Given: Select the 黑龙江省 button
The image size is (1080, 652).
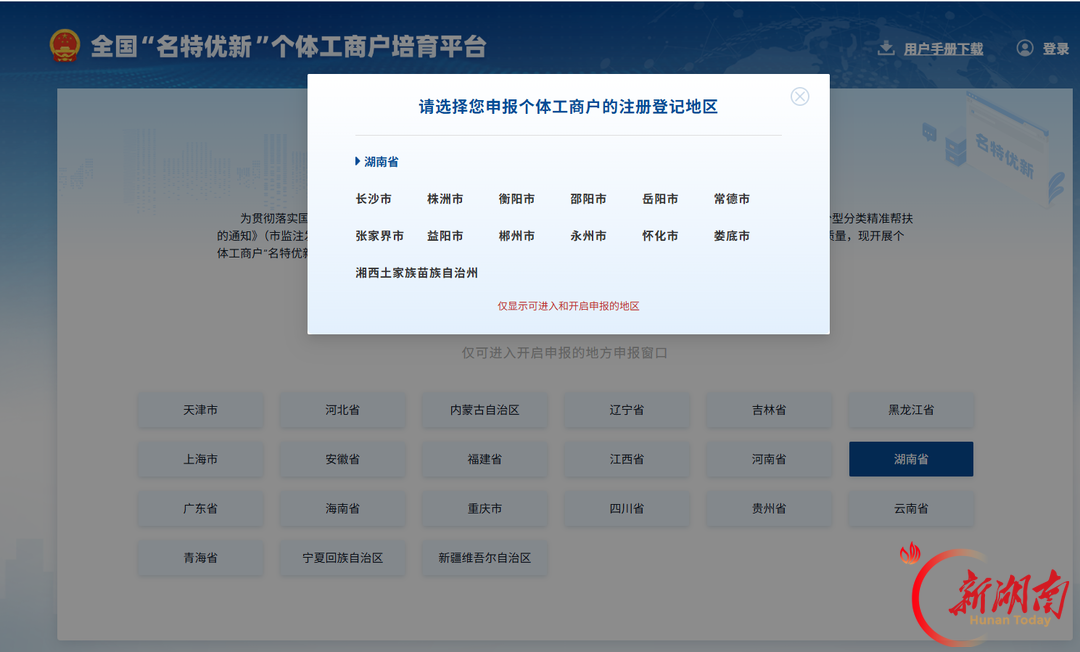Looking at the screenshot, I should (911, 410).
